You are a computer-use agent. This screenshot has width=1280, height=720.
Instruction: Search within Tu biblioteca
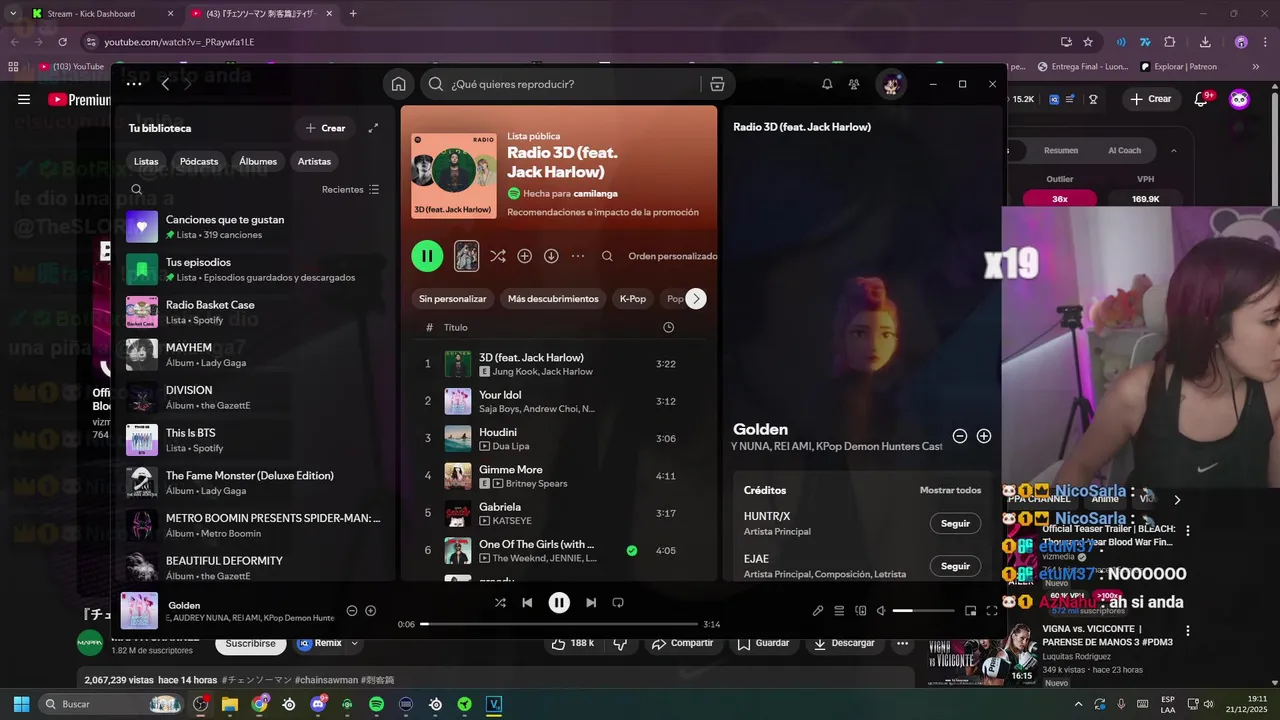(x=137, y=189)
